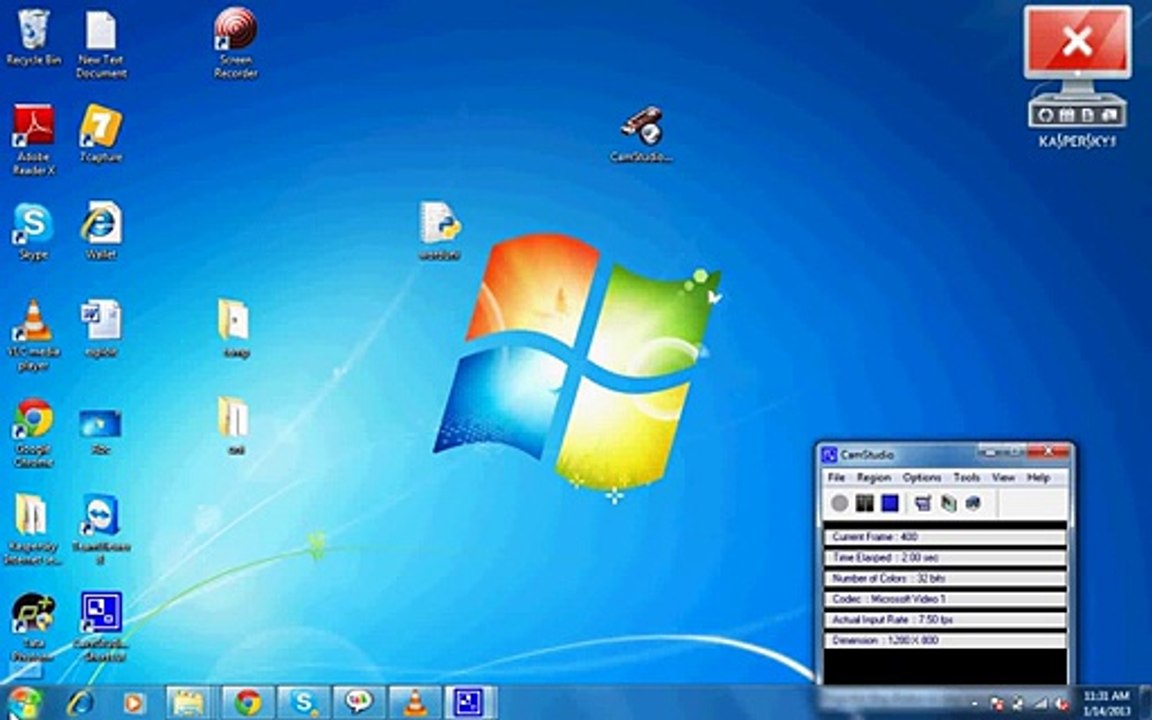Switch to Skype in the taskbar
The image size is (1152, 720).
point(303,703)
